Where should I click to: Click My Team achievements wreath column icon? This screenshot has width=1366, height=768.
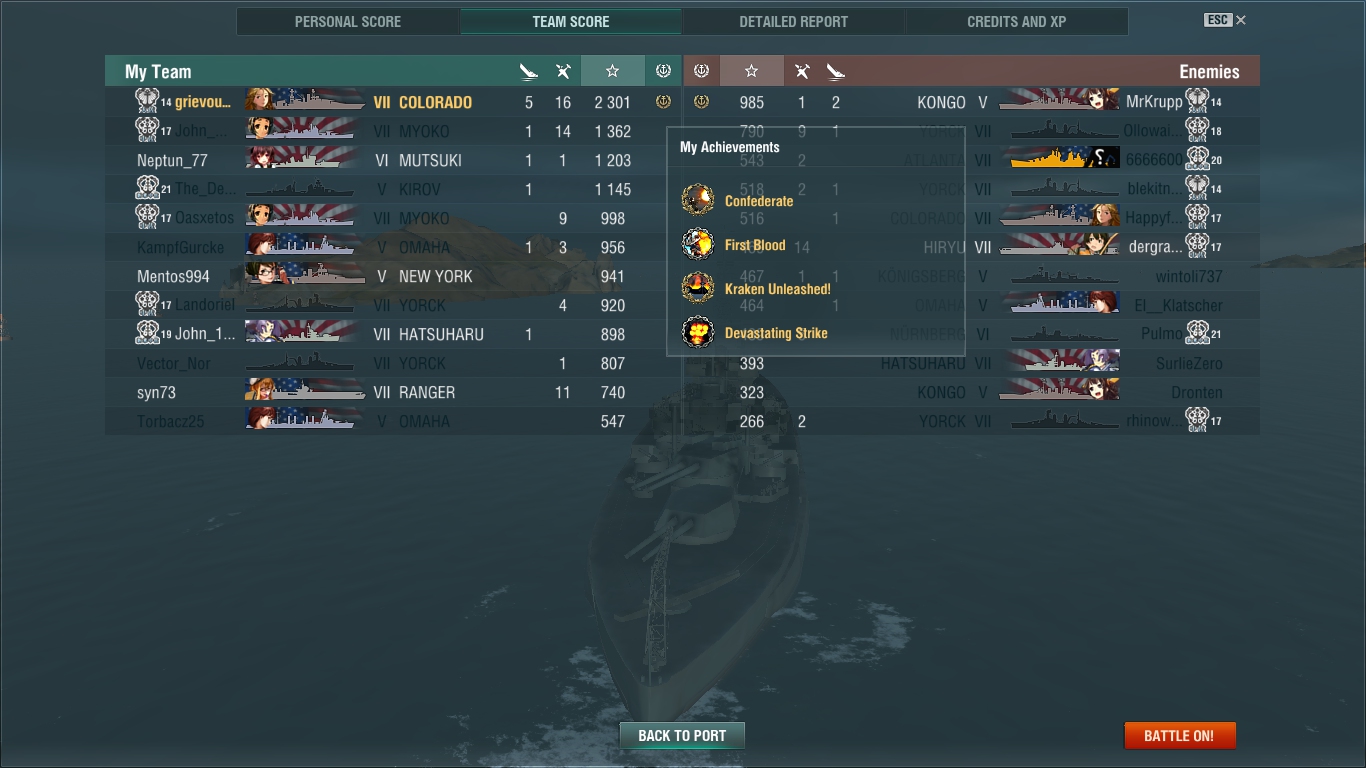pyautogui.click(x=663, y=71)
